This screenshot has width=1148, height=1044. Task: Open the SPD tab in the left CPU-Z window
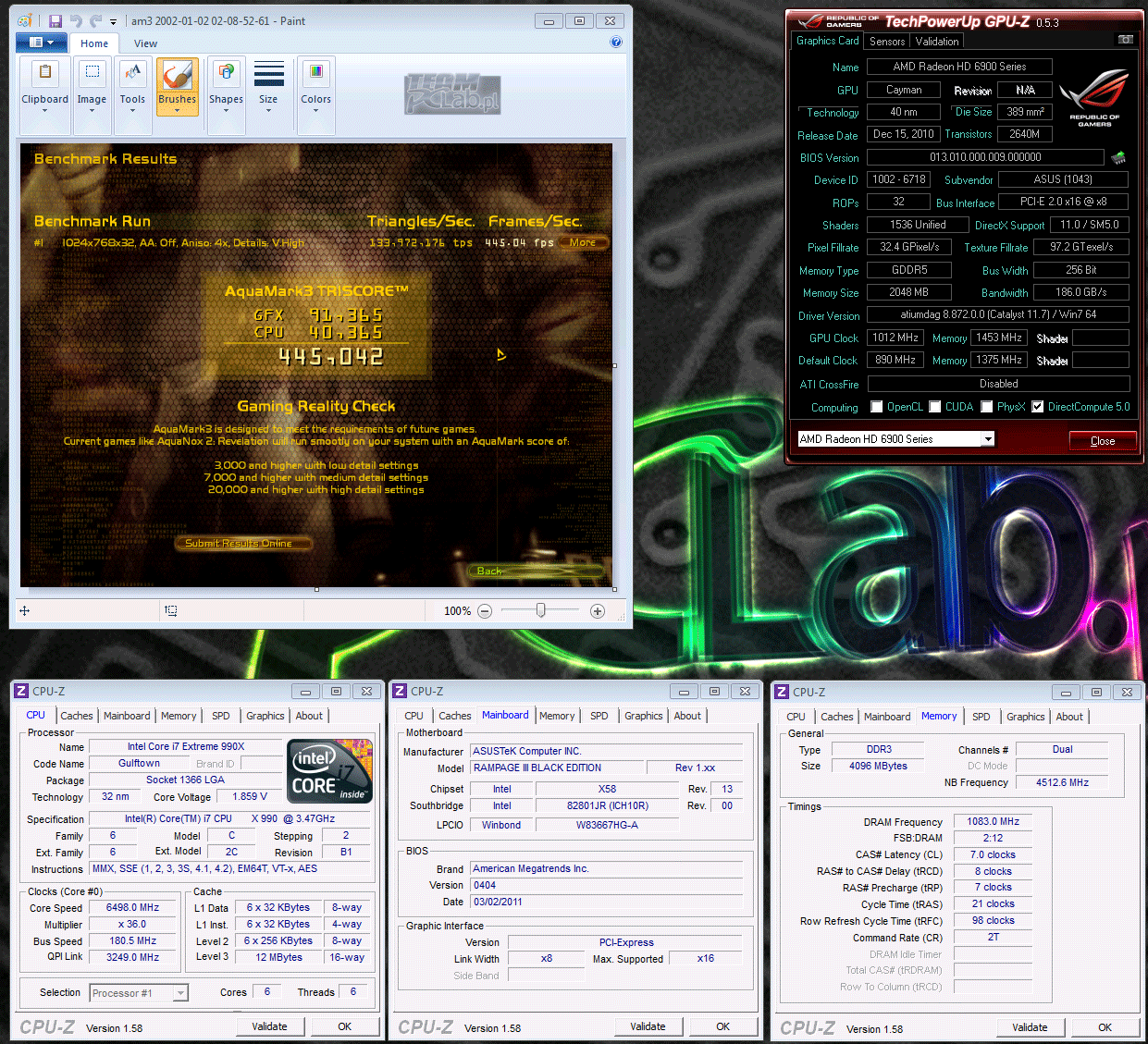click(x=220, y=716)
